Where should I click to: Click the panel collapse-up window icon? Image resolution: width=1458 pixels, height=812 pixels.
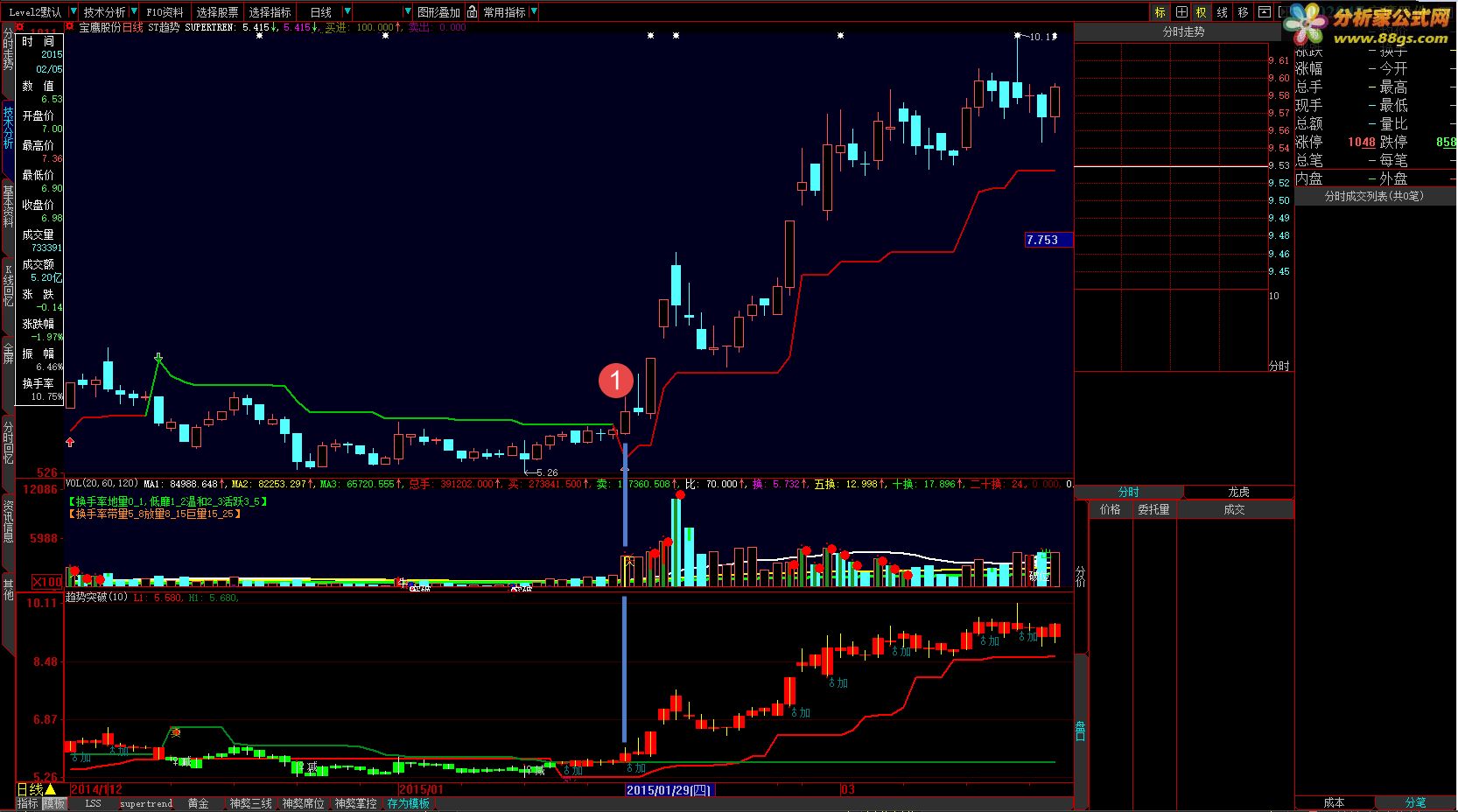click(1264, 12)
